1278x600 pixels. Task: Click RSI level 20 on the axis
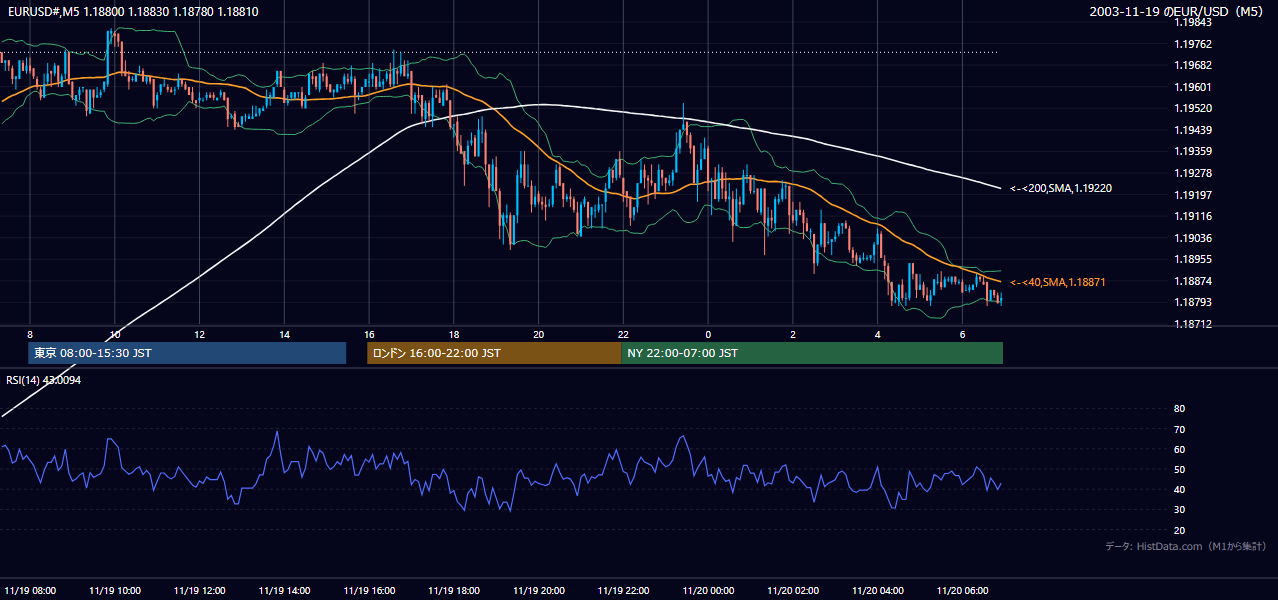(x=1179, y=531)
